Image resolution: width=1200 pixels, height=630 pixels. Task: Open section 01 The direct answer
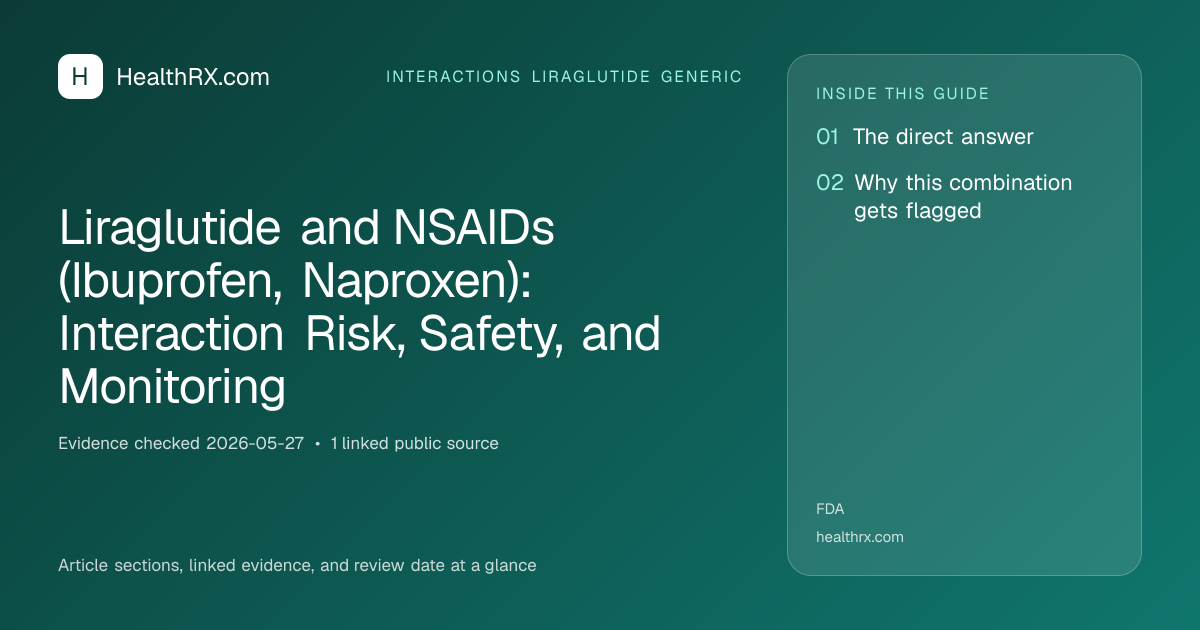[x=925, y=137]
